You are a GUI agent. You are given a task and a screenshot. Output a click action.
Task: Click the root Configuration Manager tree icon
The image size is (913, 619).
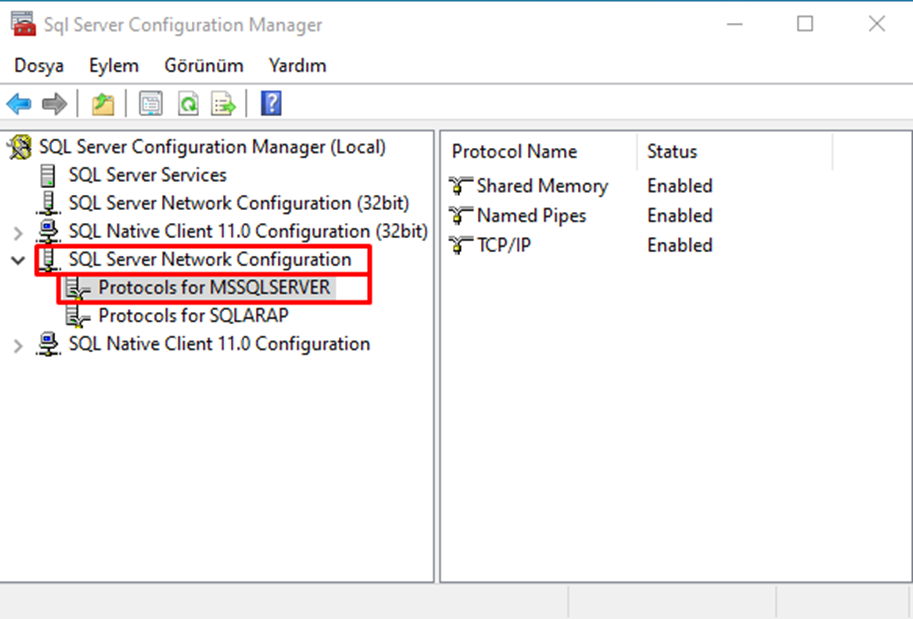pos(19,147)
